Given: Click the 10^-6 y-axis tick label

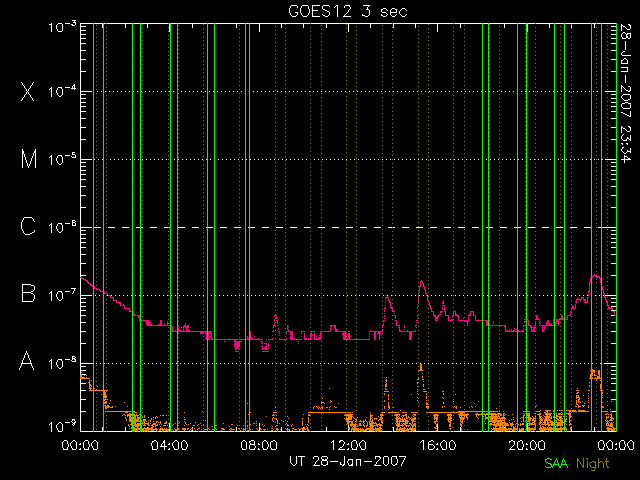Looking at the screenshot, I should (x=62, y=227).
